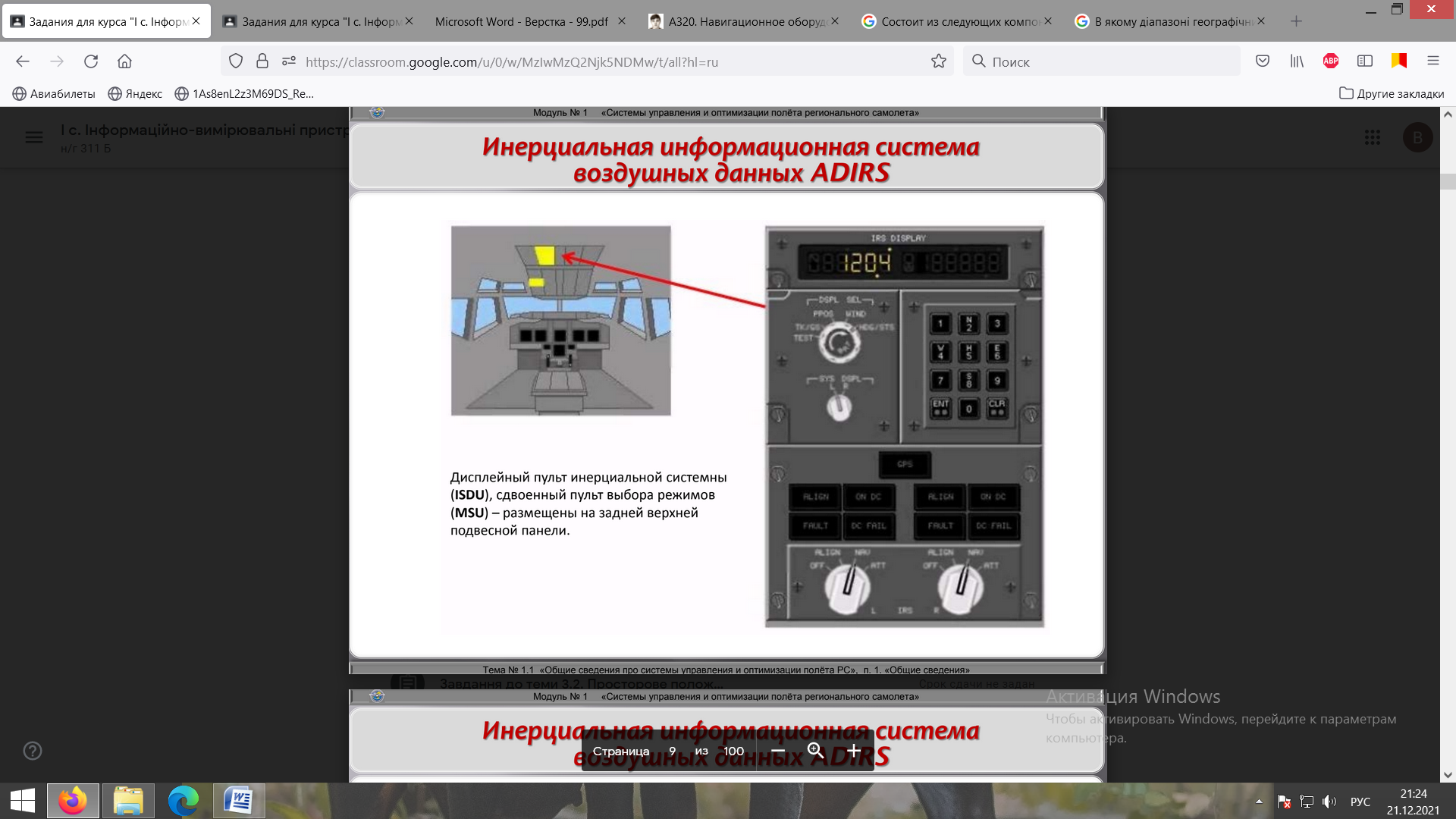Open File Explorer from the taskbar
This screenshot has width=1456, height=819.
128,801
